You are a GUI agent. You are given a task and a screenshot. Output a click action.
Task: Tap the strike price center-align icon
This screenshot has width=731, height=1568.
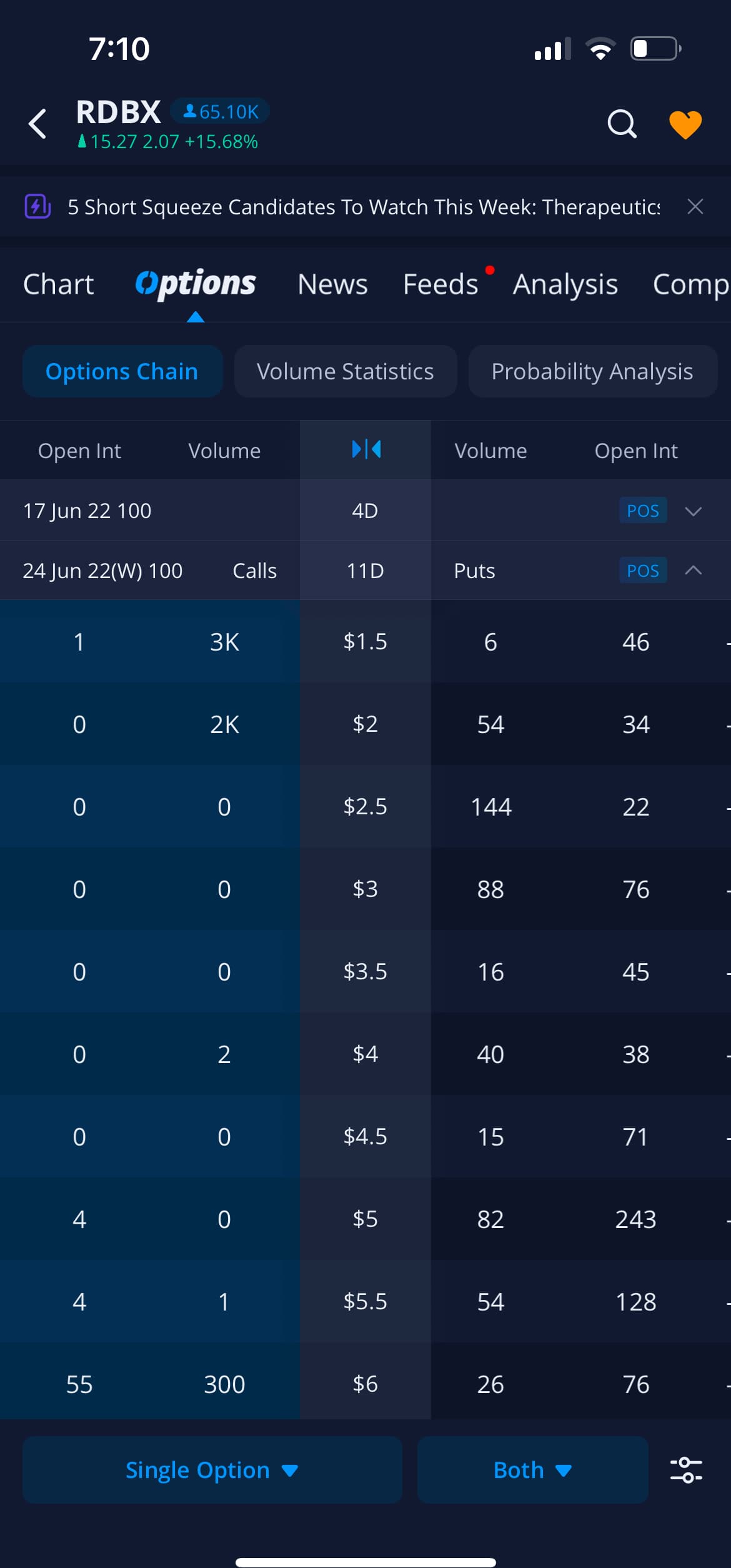click(365, 449)
